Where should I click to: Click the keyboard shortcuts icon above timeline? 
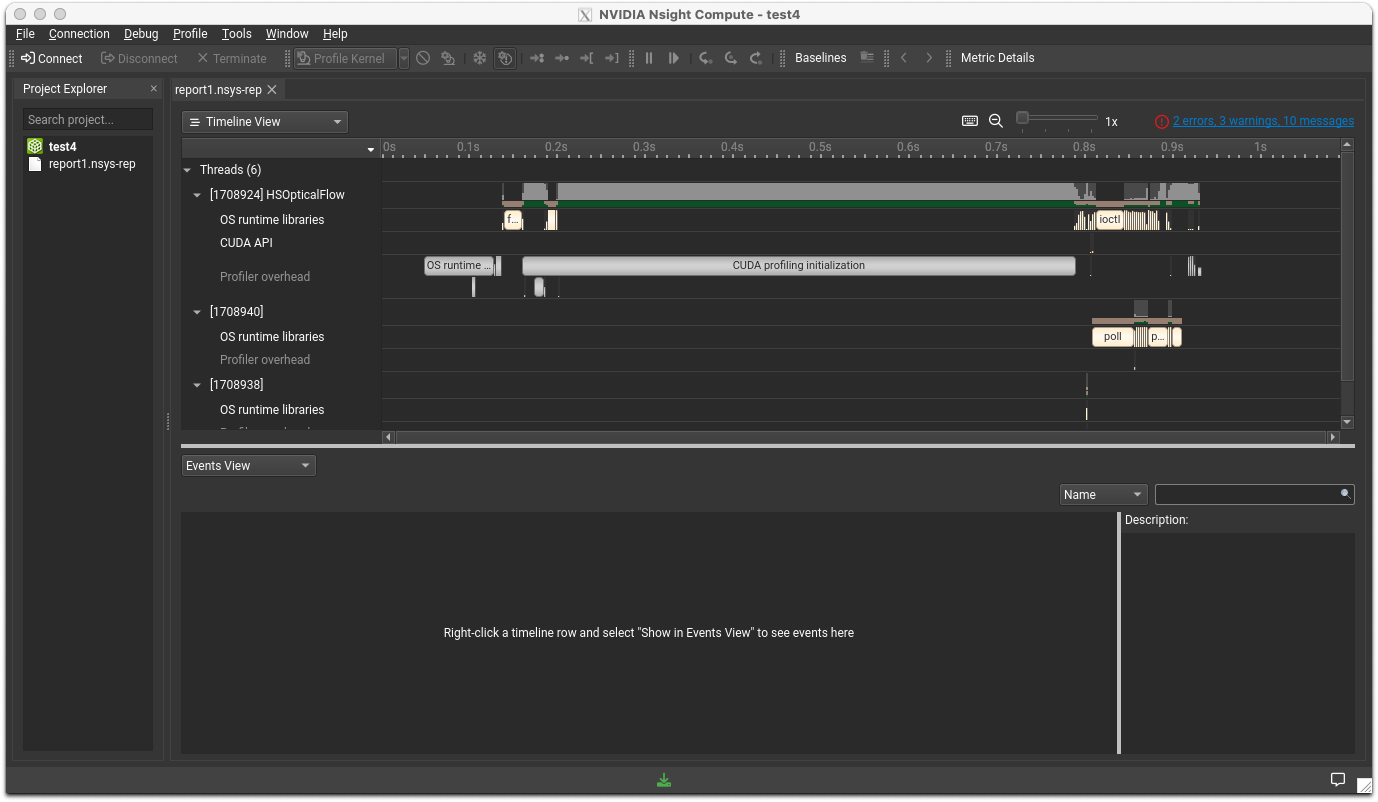pos(969,121)
